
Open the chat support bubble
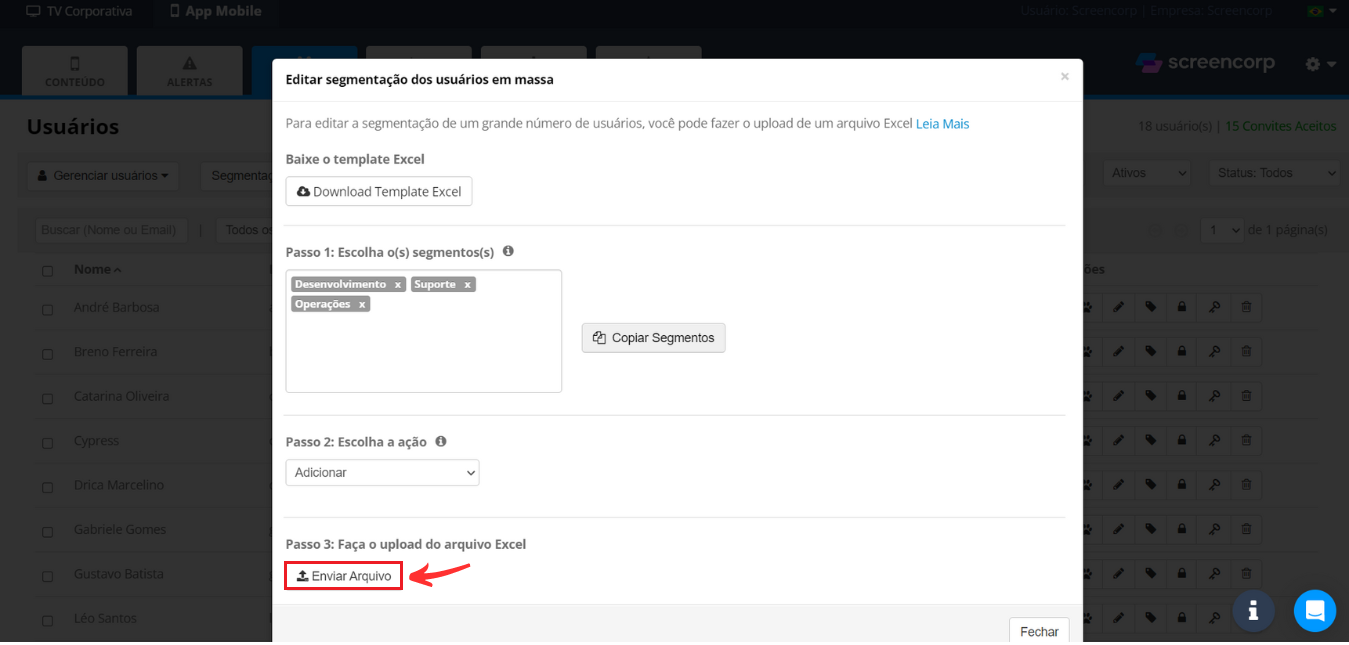[x=1314, y=610]
